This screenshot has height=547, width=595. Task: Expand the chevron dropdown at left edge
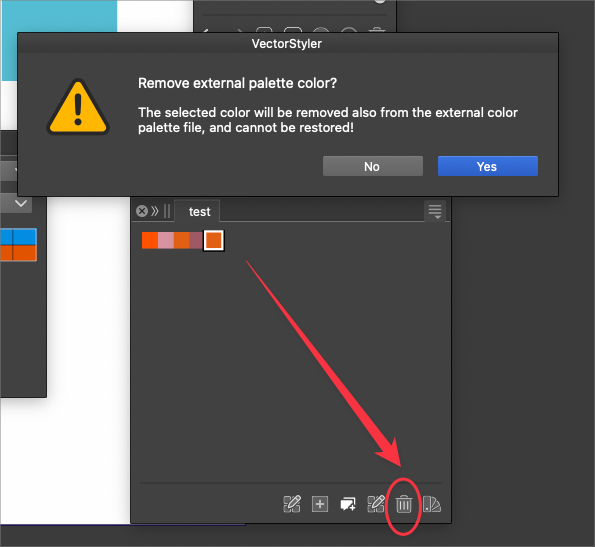pos(21,204)
